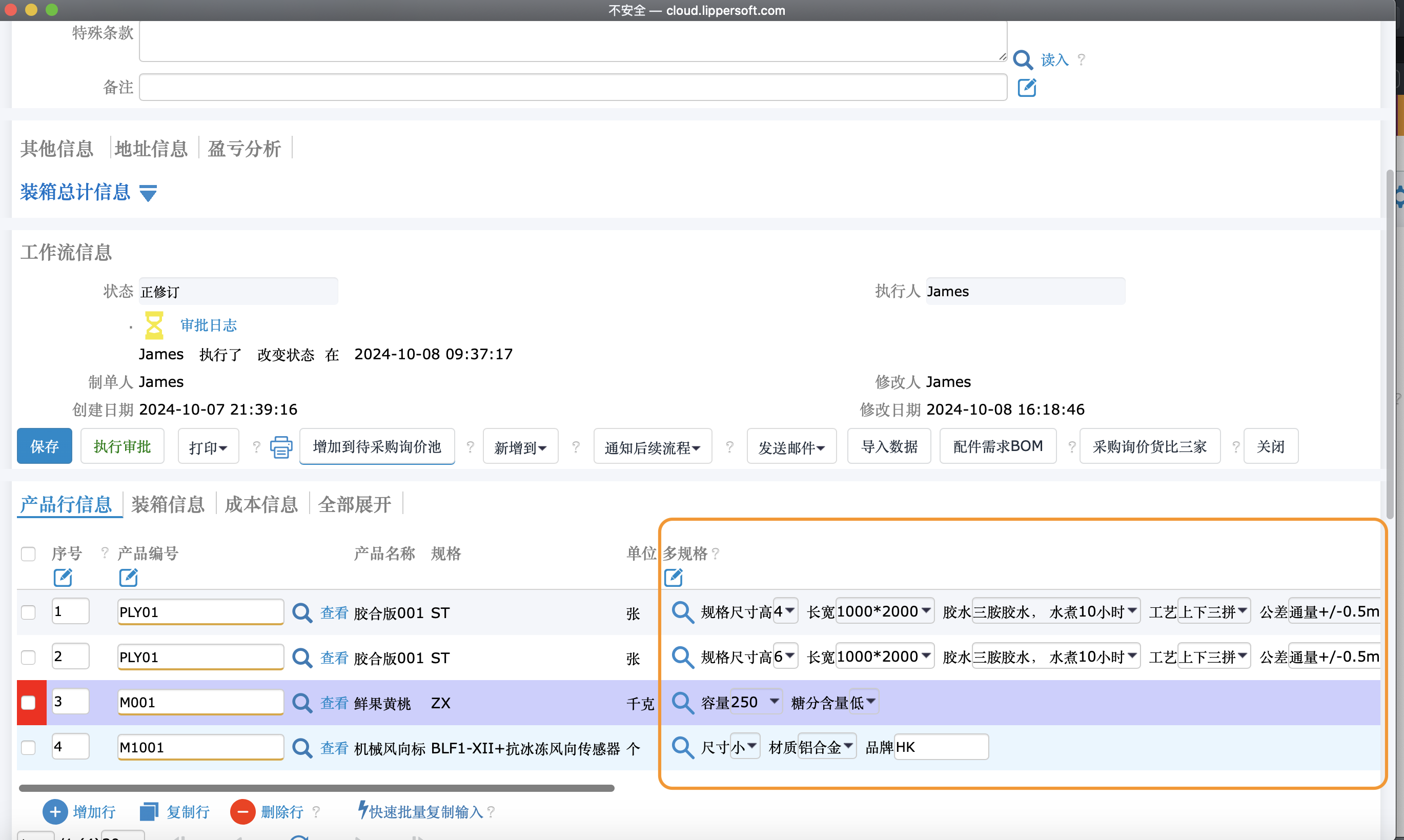Click the magnifier icon next to 读入

pyautogui.click(x=1023, y=59)
